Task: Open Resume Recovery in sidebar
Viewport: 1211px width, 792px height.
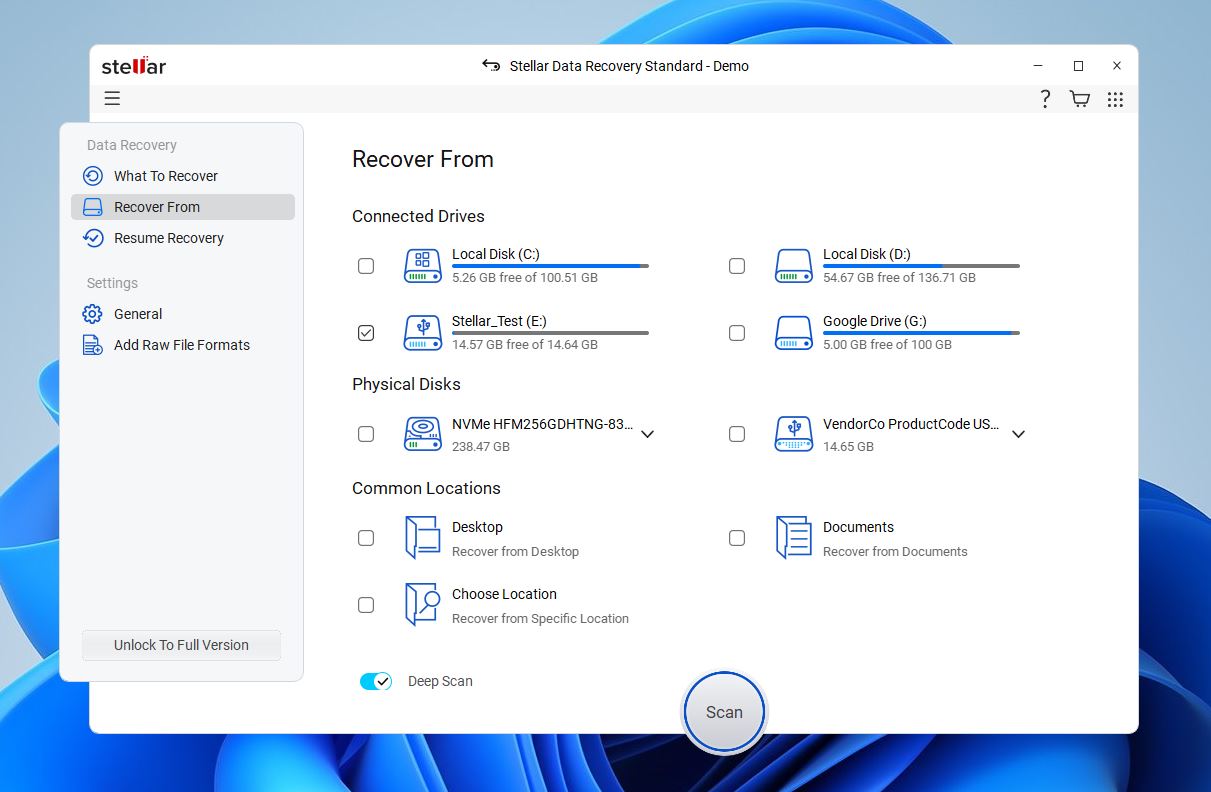Action: (182, 238)
